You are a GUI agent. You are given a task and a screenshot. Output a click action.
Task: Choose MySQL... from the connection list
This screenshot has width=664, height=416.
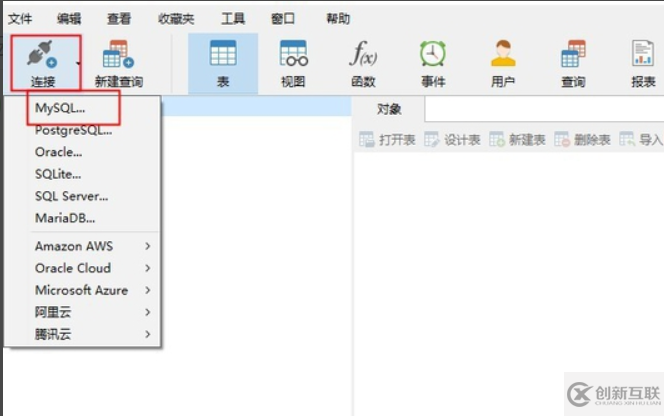[x=60, y=108]
